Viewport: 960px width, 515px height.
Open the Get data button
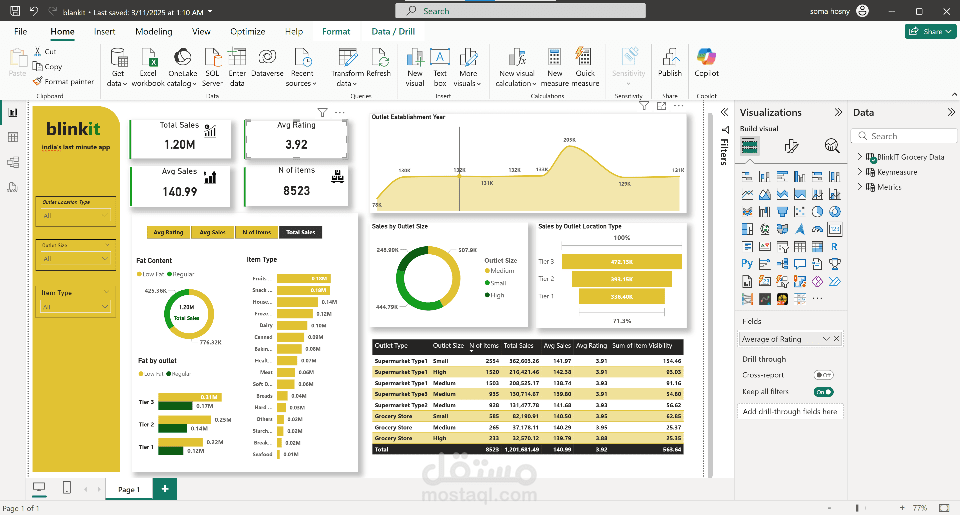point(118,66)
